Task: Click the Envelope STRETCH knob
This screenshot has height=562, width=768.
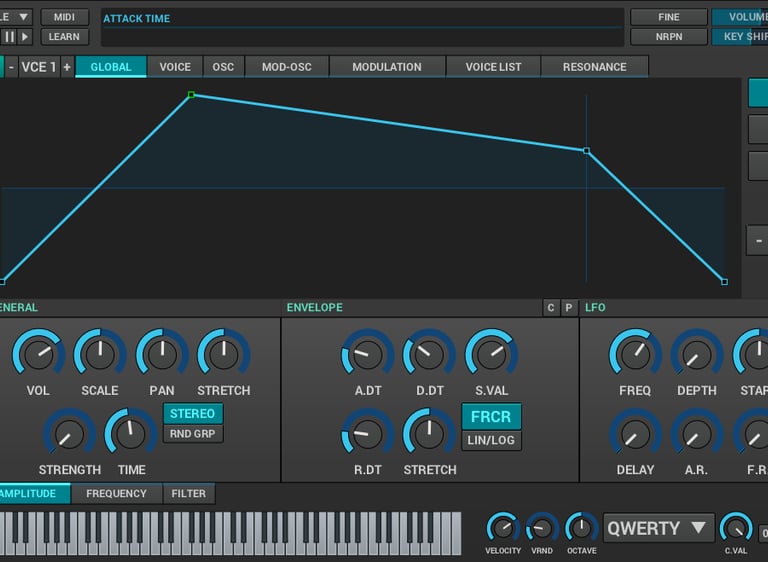Action: [430, 434]
